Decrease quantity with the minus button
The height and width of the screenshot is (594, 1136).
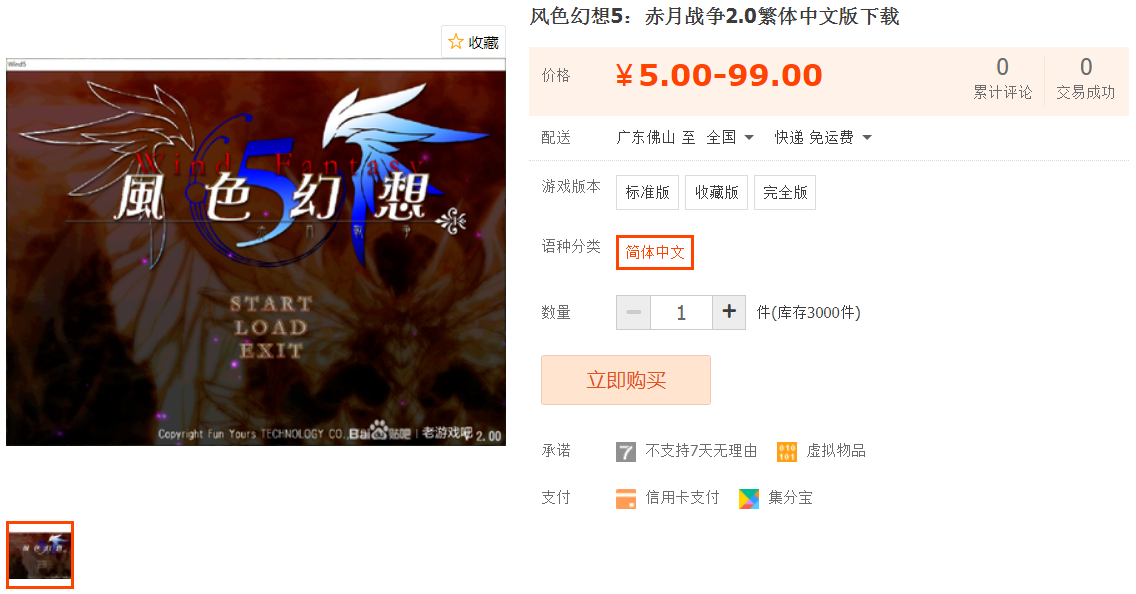pos(633,312)
